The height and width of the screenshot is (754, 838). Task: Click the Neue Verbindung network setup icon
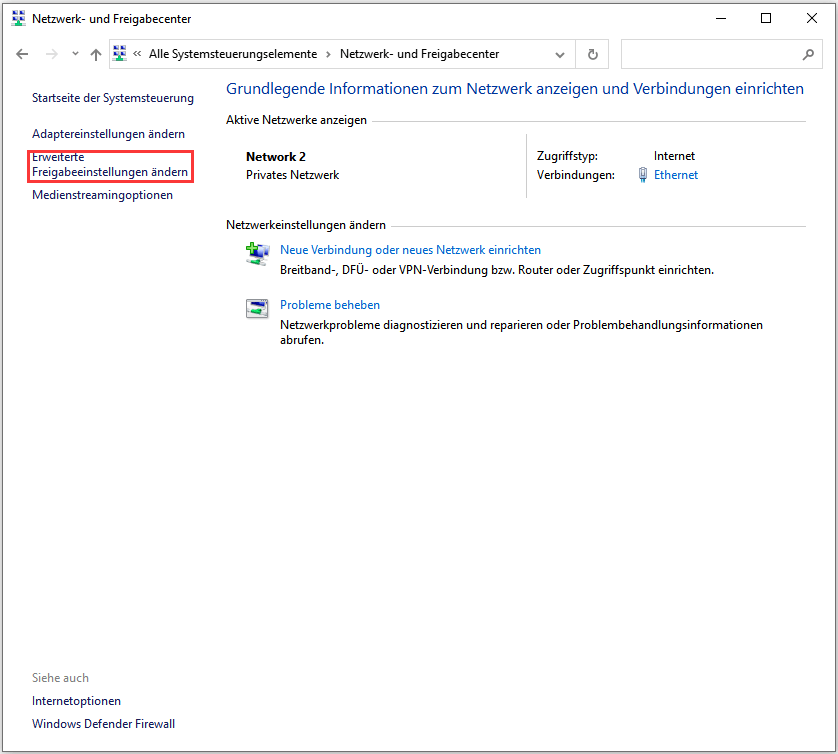point(257,254)
